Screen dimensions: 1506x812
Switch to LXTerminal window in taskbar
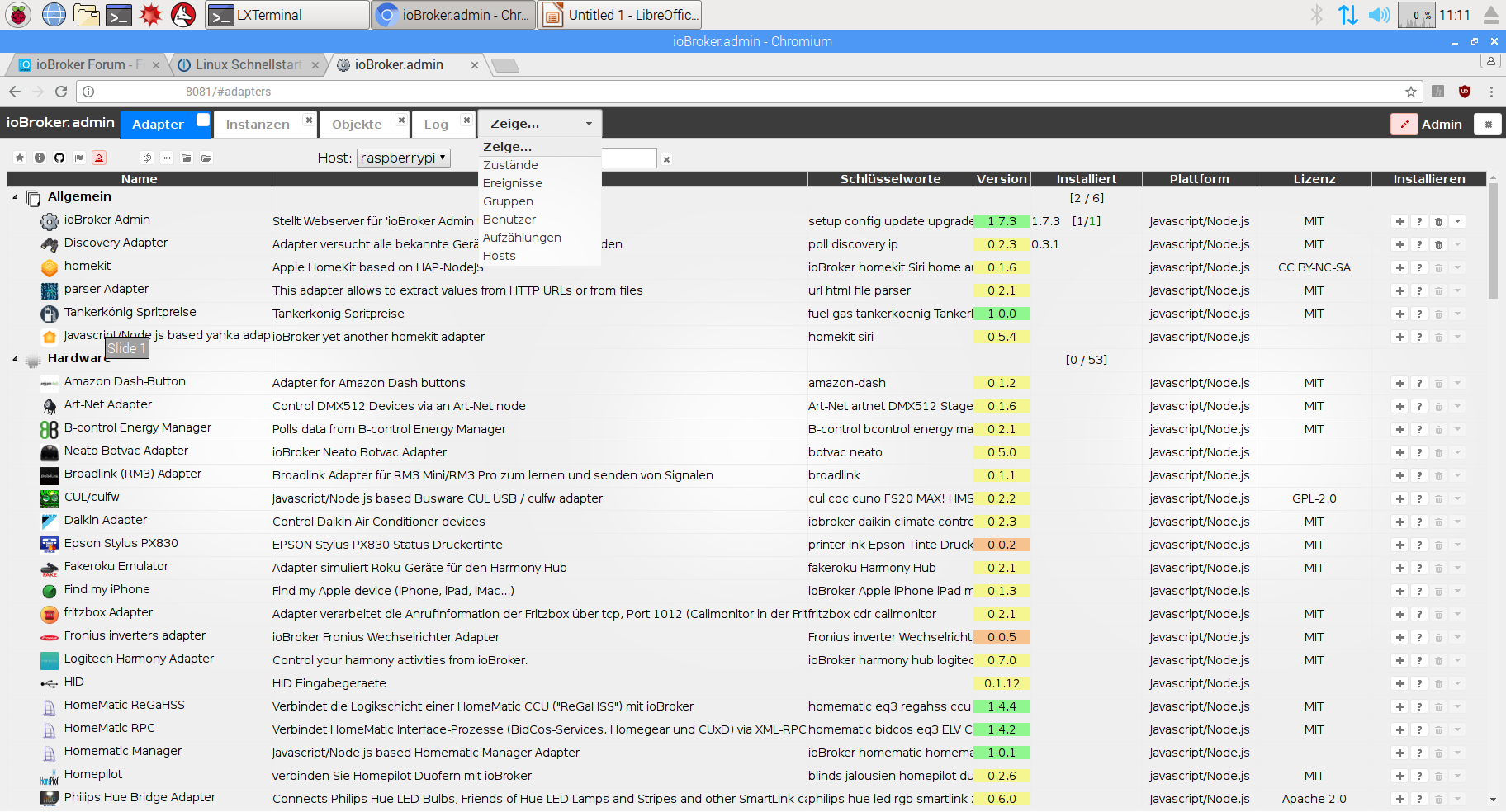point(287,15)
